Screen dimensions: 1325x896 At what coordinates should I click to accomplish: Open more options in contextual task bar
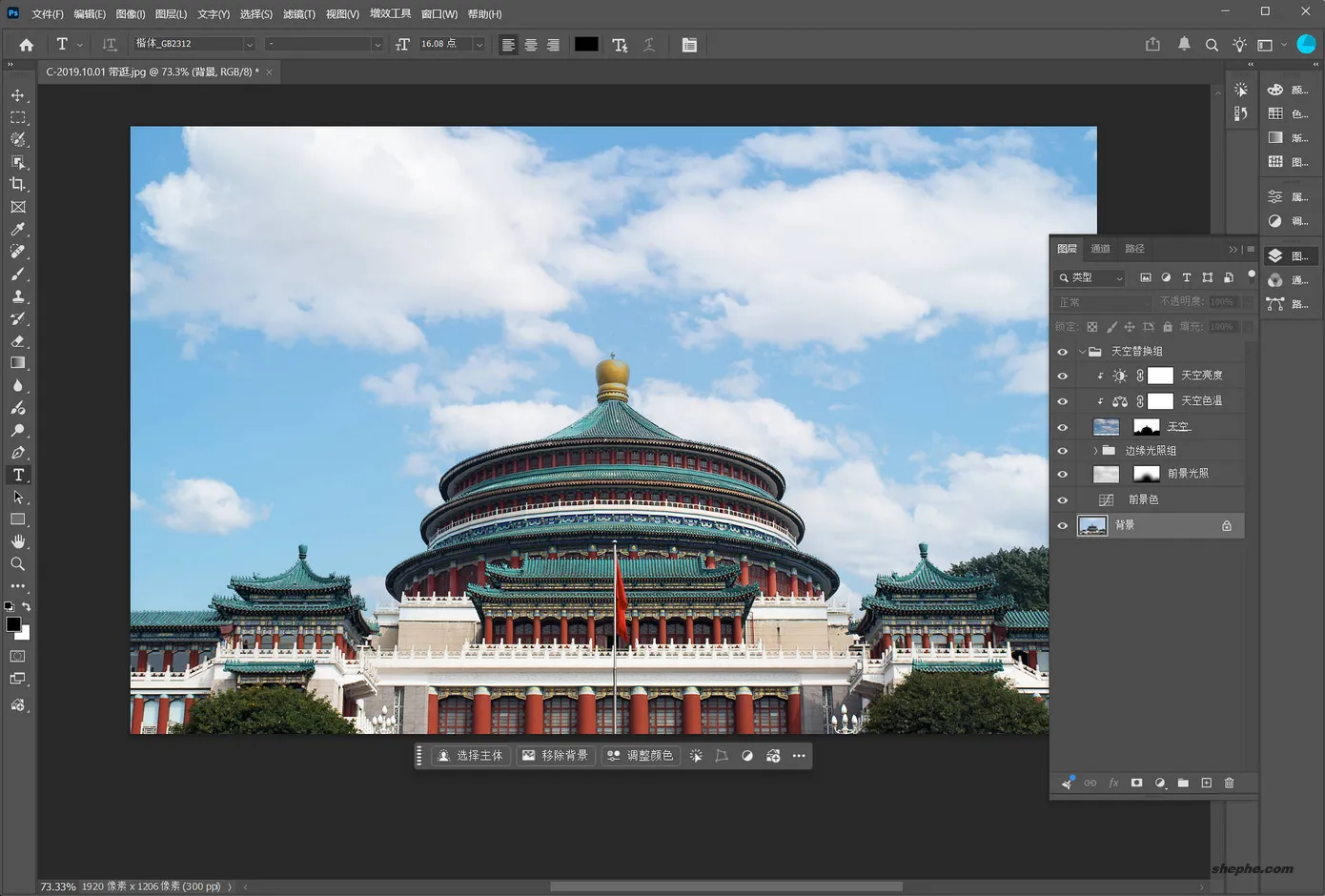tap(799, 756)
